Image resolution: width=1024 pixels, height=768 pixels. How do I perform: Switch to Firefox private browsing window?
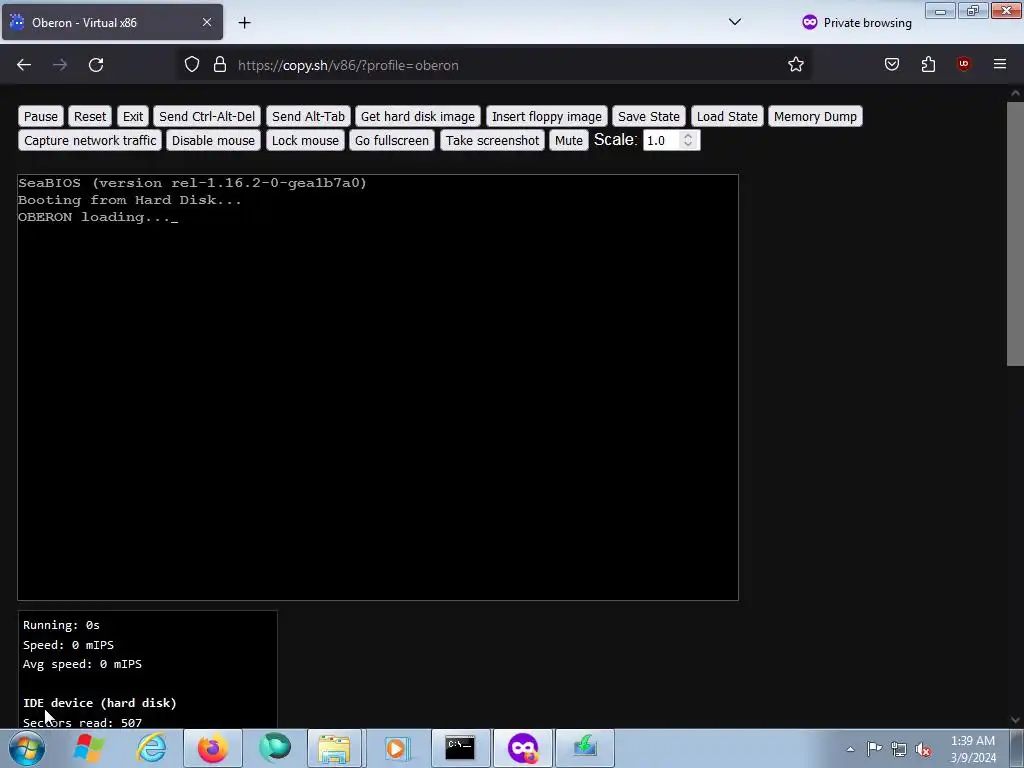point(522,748)
